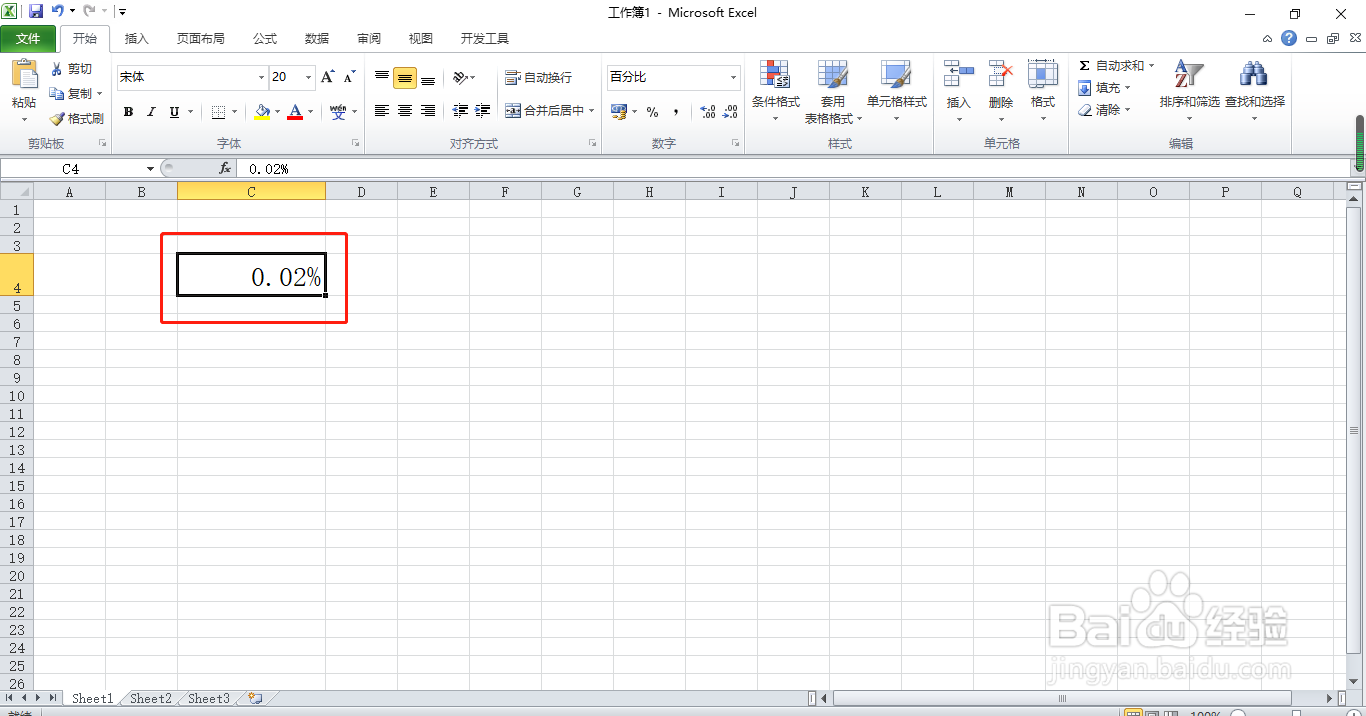Click the Name Box showing C4
The height and width of the screenshot is (716, 1366).
point(73,169)
